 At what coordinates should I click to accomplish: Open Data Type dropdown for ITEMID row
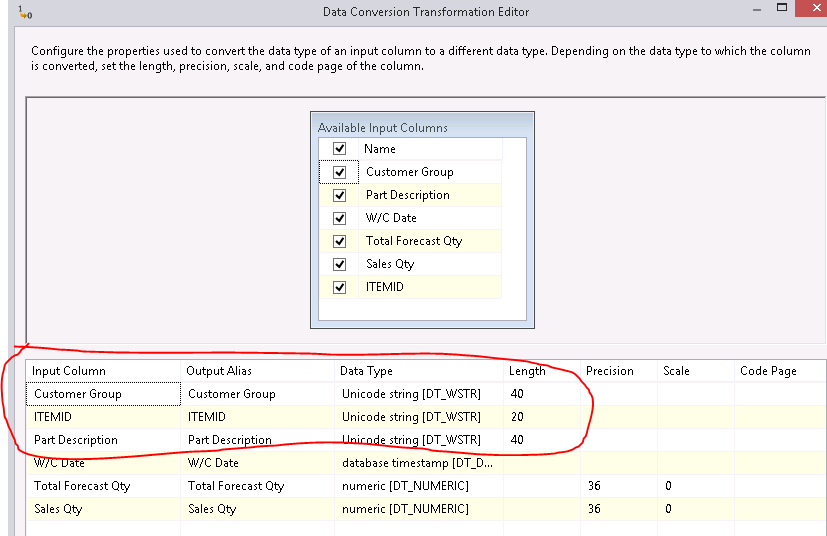click(419, 417)
